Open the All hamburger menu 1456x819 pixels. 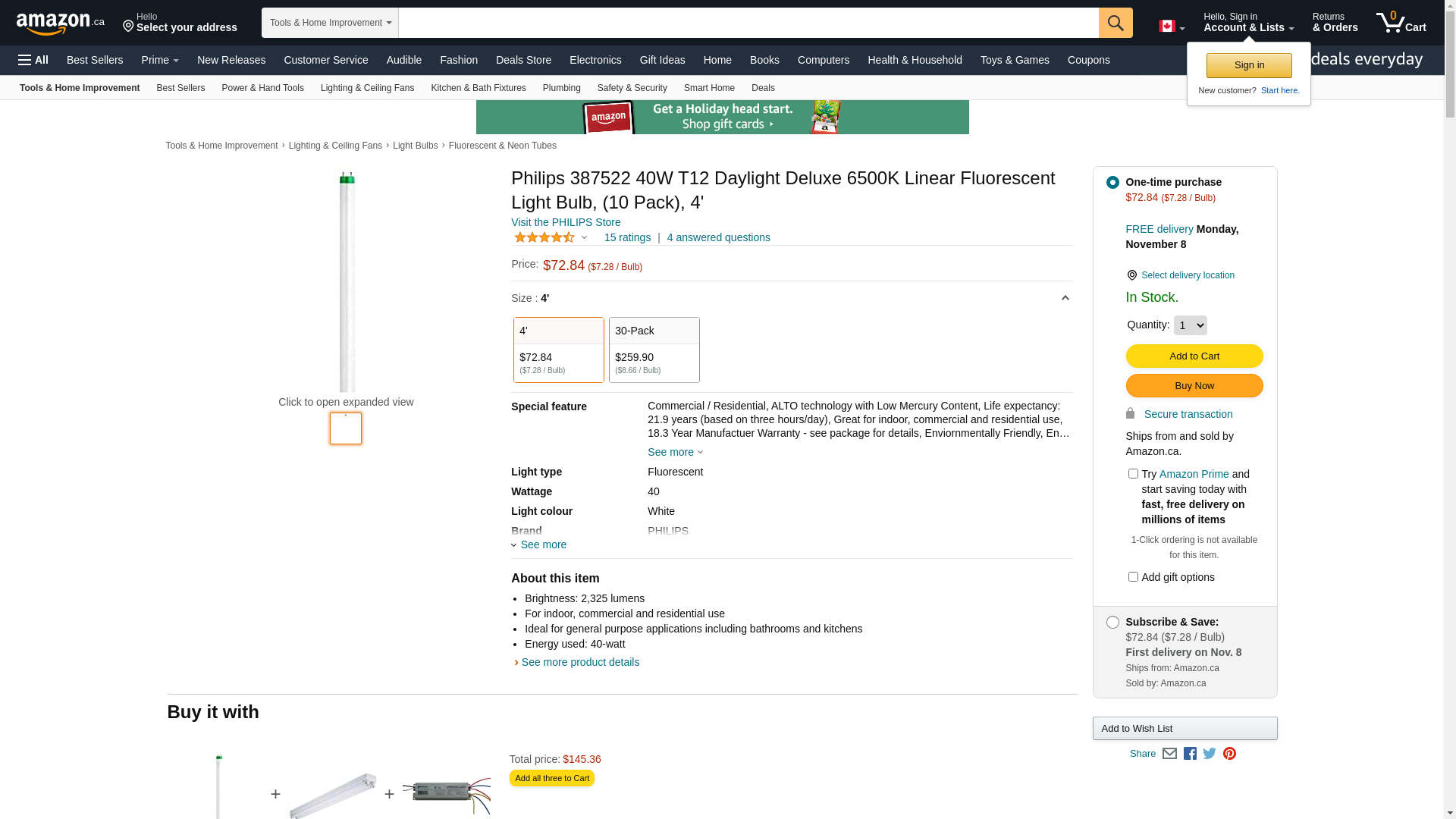point(33,60)
